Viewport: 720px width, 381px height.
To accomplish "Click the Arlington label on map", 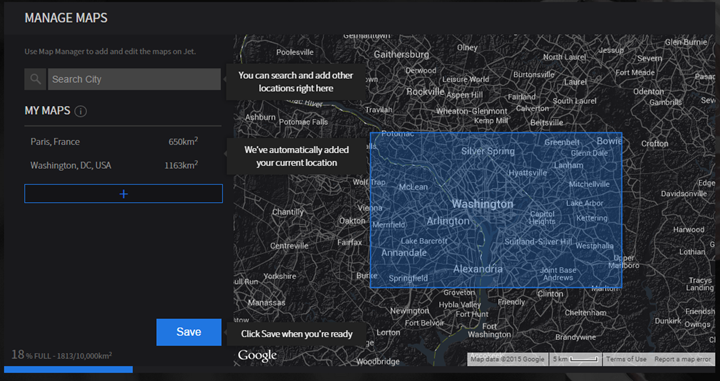I will click(448, 221).
